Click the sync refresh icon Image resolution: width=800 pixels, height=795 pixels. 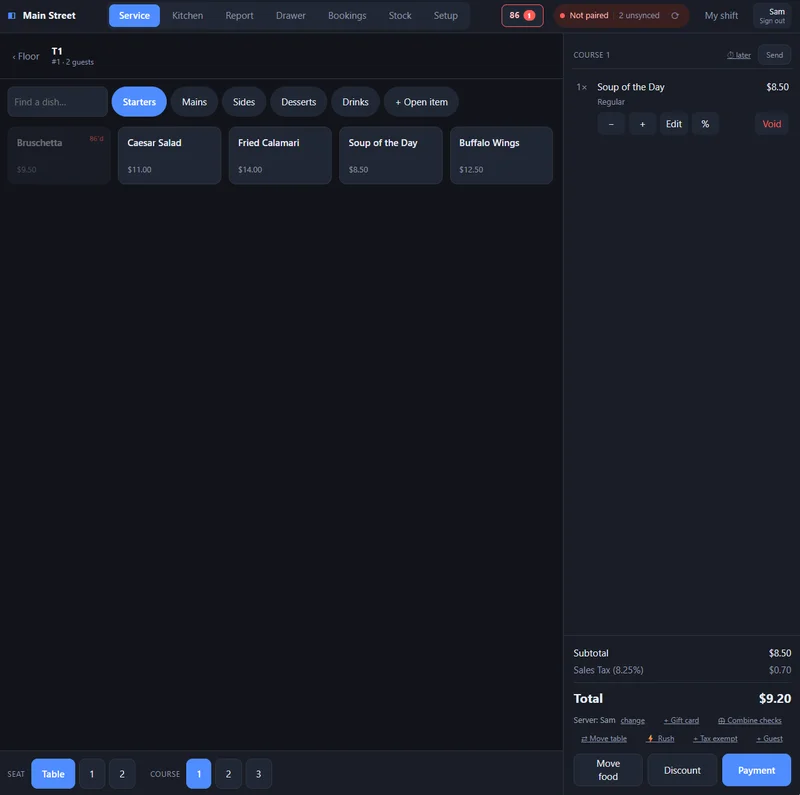tap(674, 16)
